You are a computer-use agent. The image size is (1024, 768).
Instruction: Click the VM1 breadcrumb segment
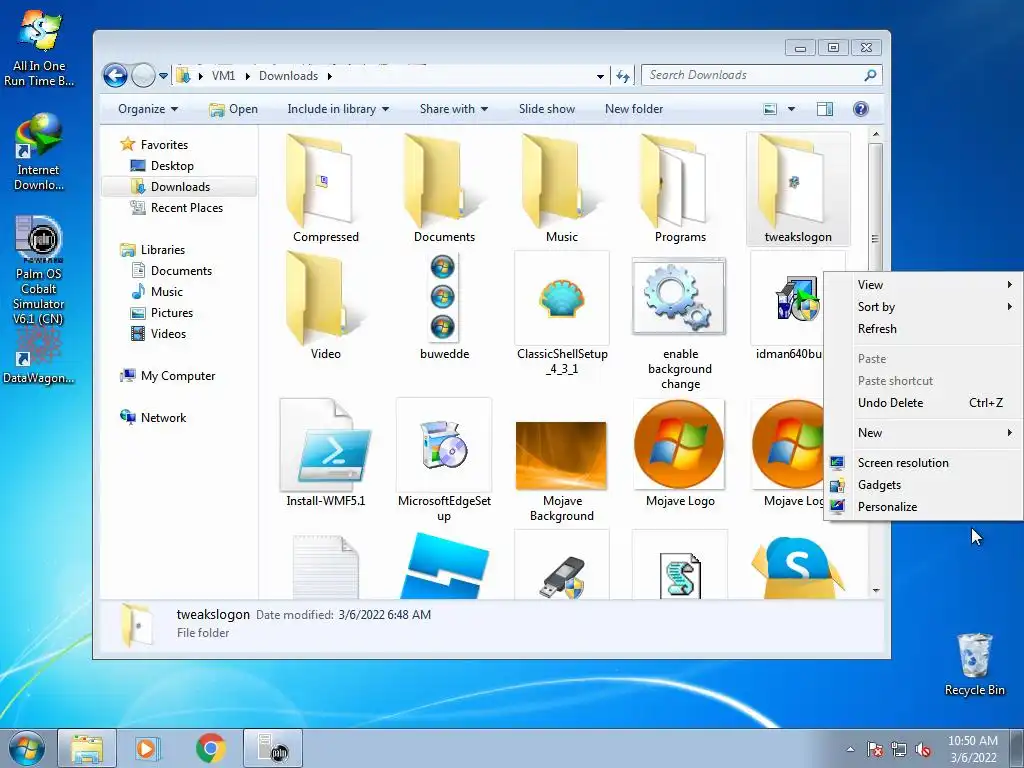click(x=223, y=76)
